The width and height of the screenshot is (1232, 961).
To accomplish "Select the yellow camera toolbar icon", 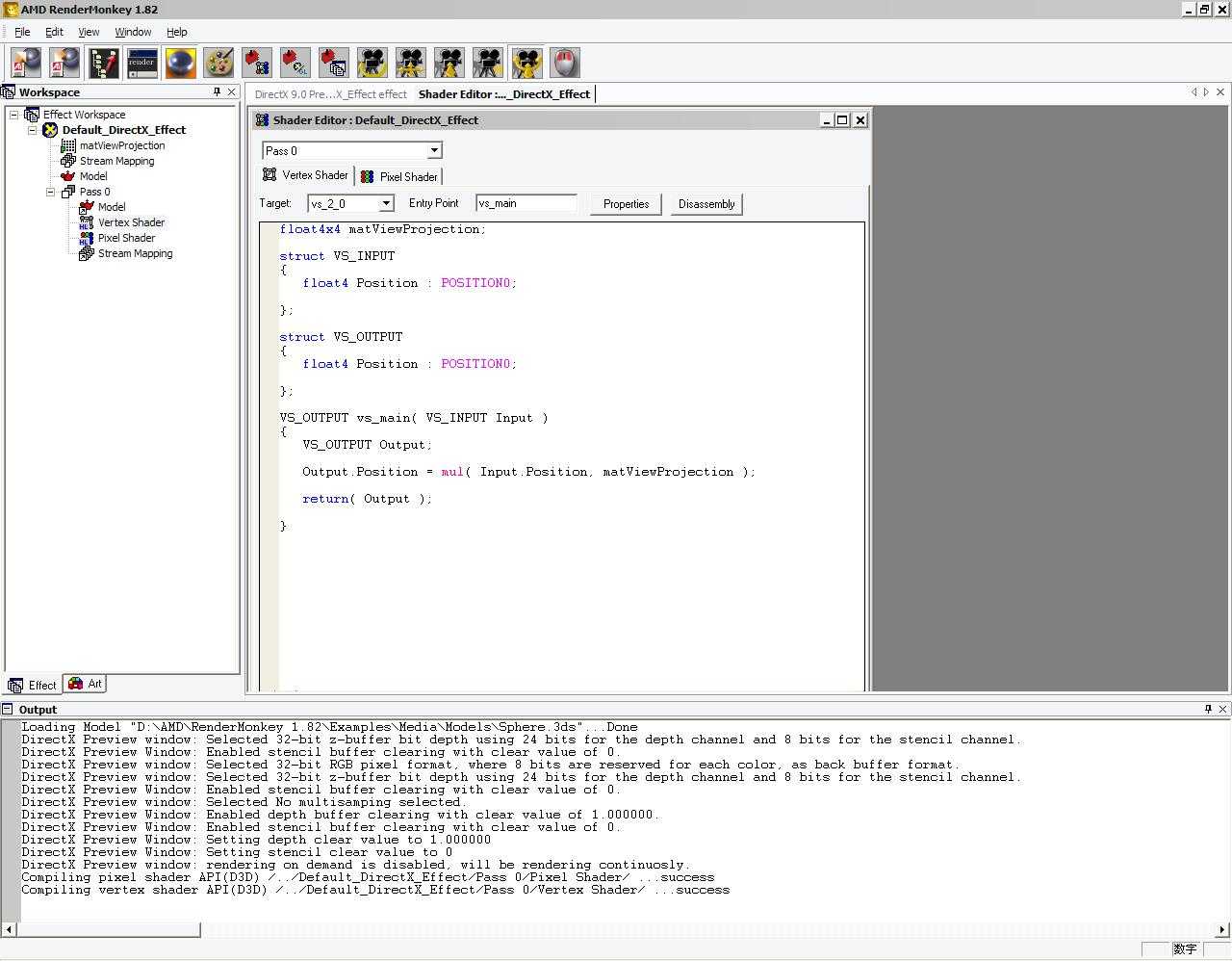I will pyautogui.click(x=526, y=63).
